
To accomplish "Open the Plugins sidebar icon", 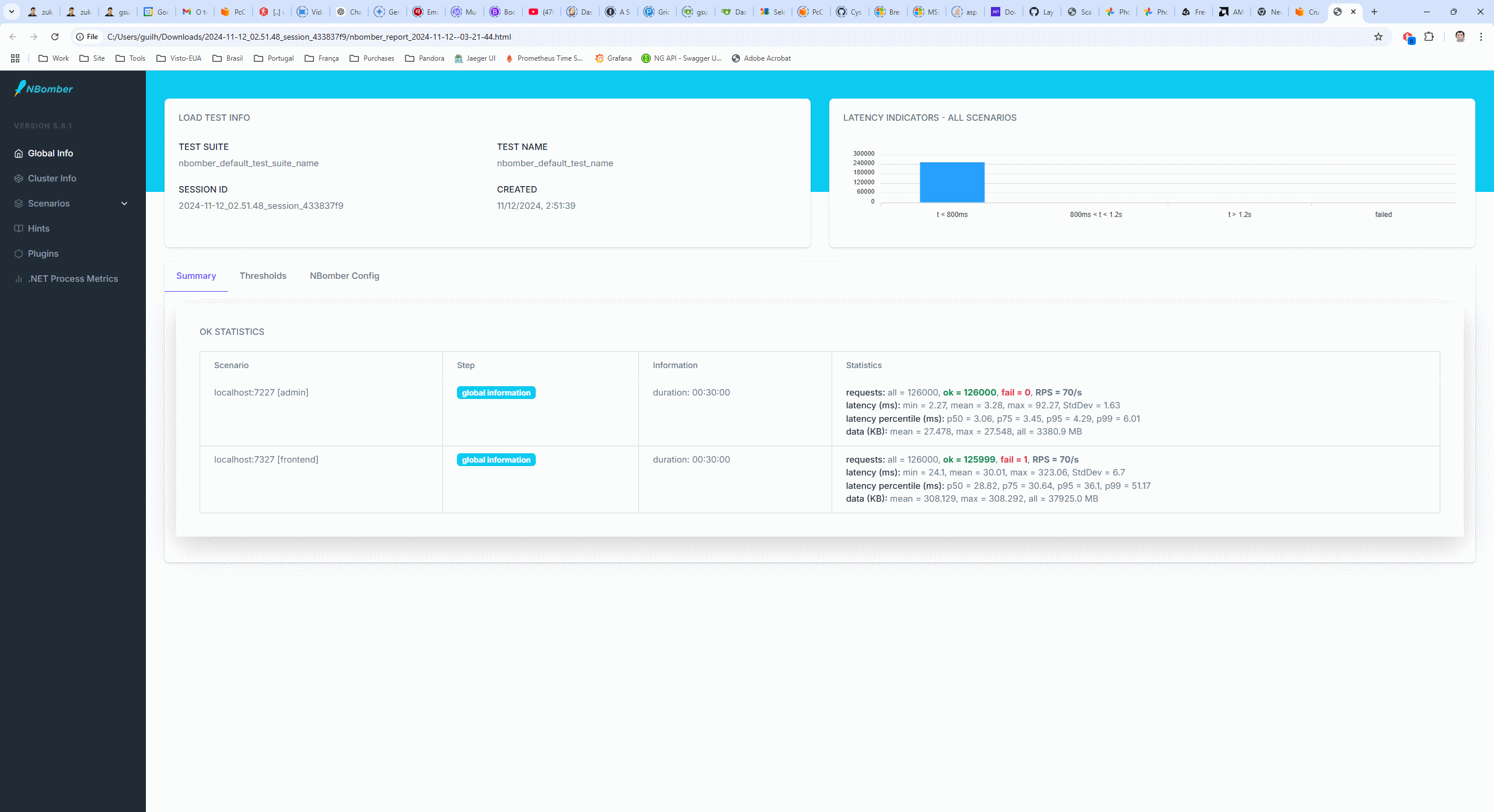I will (19, 254).
